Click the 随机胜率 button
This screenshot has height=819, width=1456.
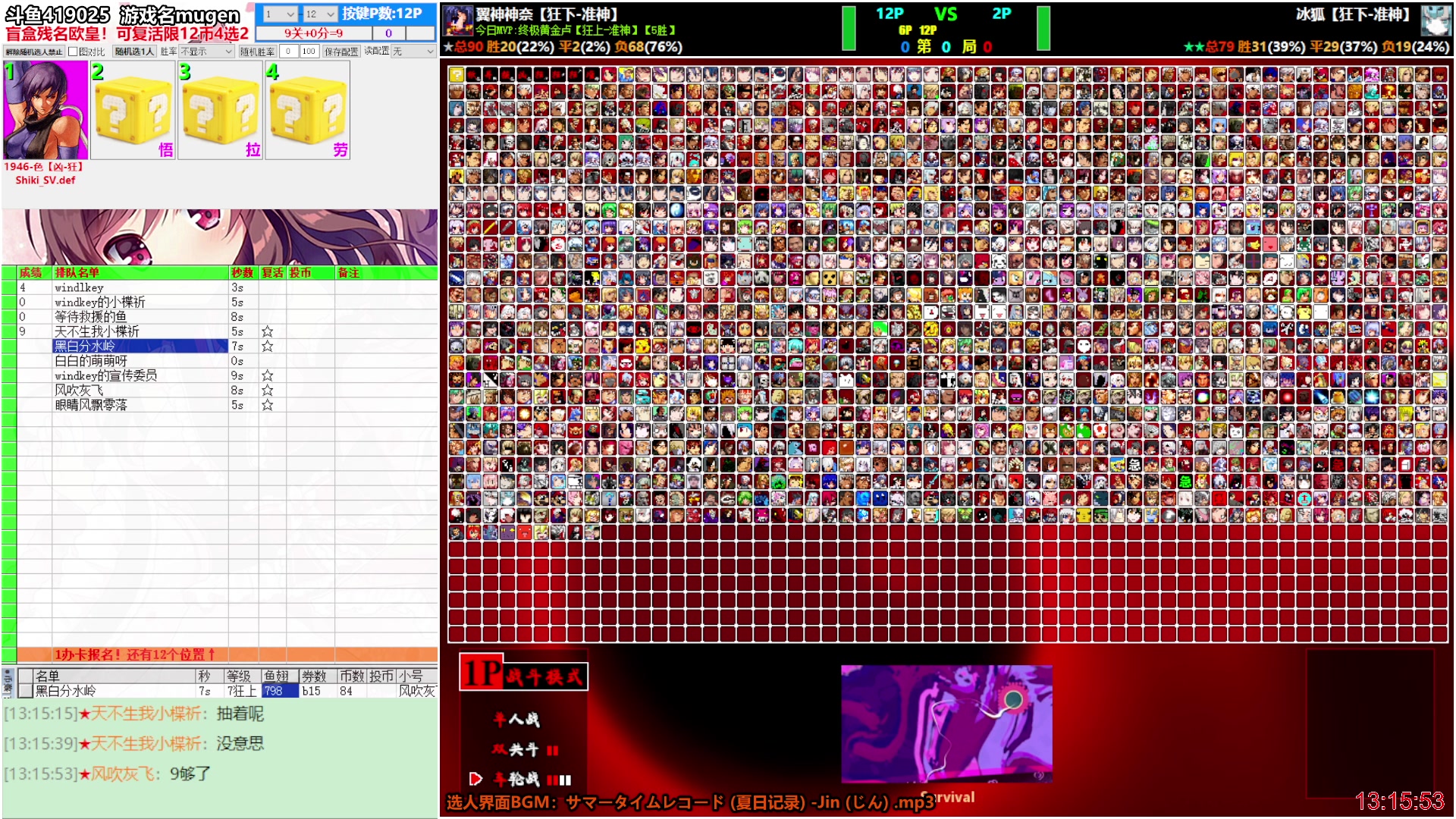257,52
